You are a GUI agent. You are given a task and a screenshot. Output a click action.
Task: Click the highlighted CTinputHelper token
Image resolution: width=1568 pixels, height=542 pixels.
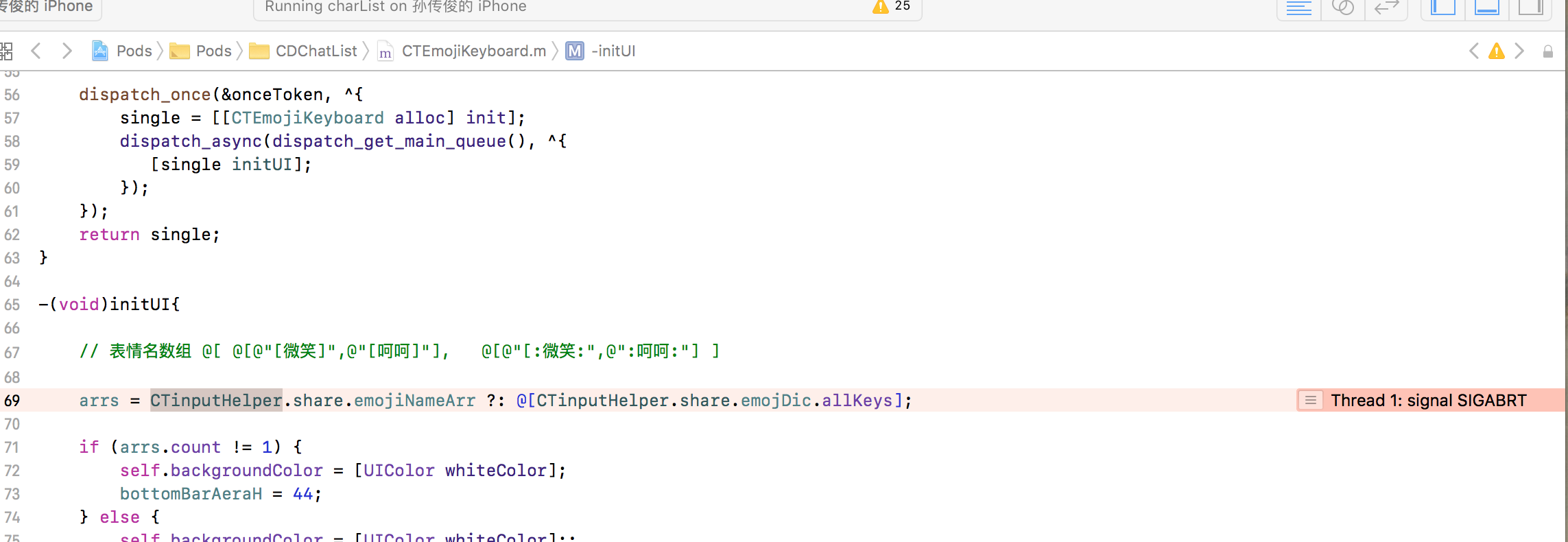pyautogui.click(x=216, y=401)
